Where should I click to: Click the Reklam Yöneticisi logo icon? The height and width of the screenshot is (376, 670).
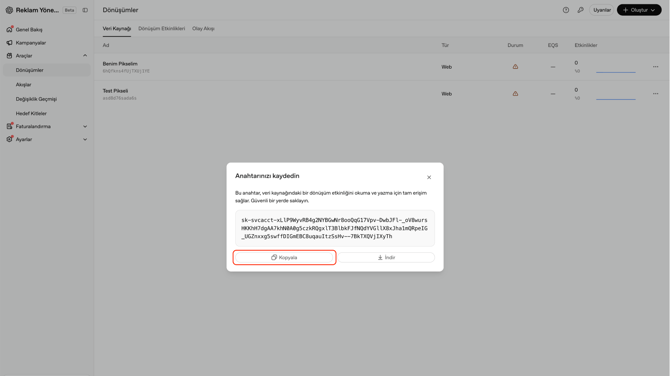click(9, 10)
